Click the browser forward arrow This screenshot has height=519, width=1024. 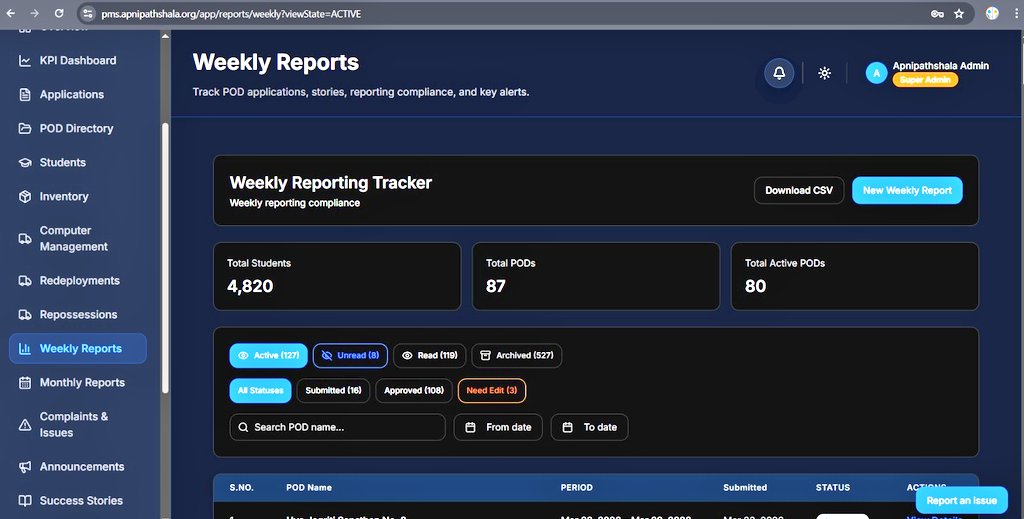(35, 14)
